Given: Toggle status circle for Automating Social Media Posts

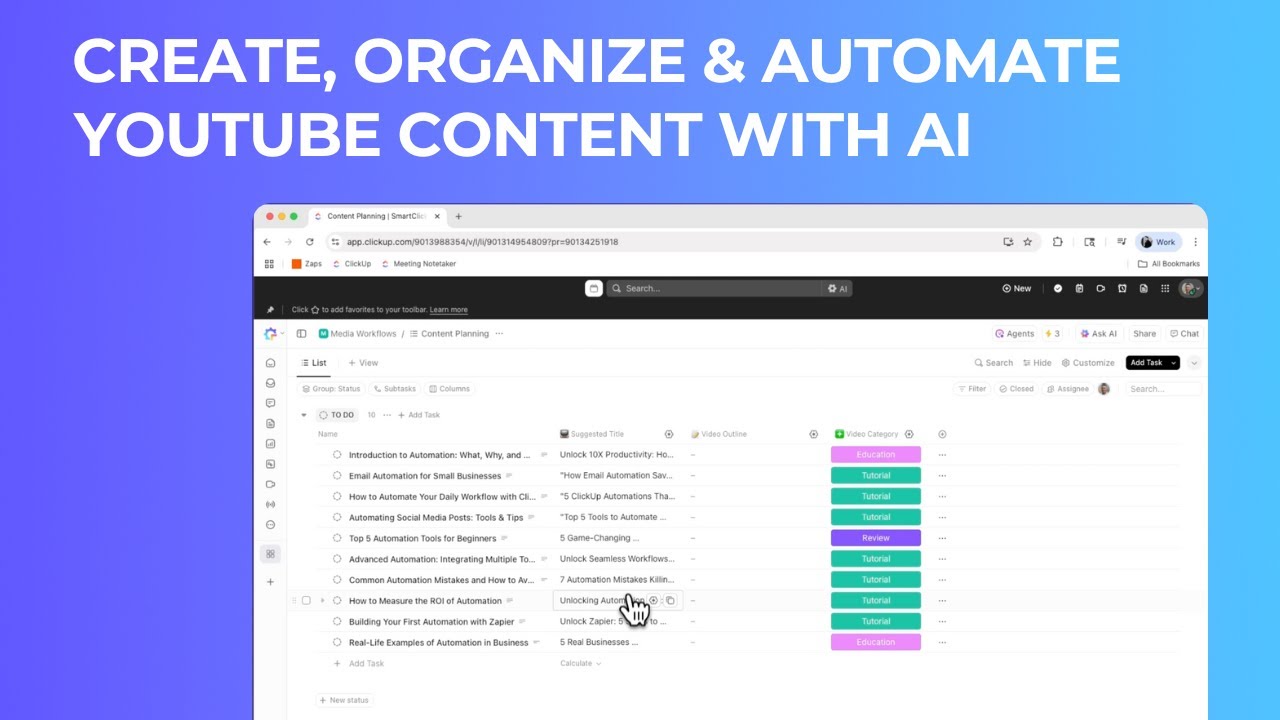Looking at the screenshot, I should pos(337,517).
